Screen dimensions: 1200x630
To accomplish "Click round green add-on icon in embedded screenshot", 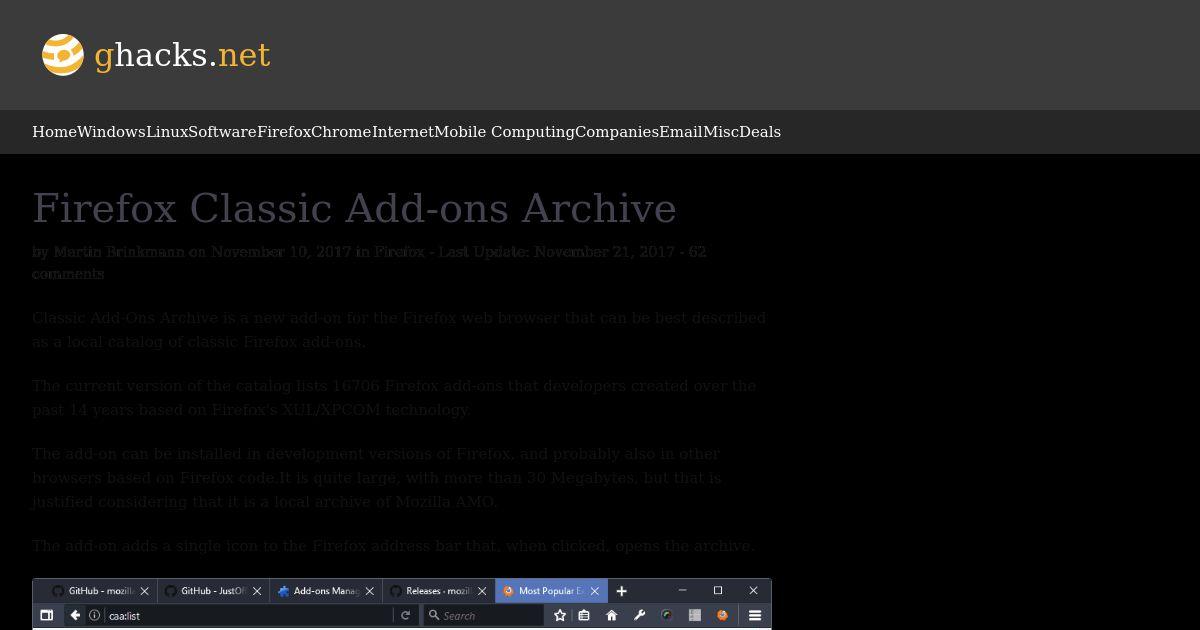I will pyautogui.click(x=666, y=615).
